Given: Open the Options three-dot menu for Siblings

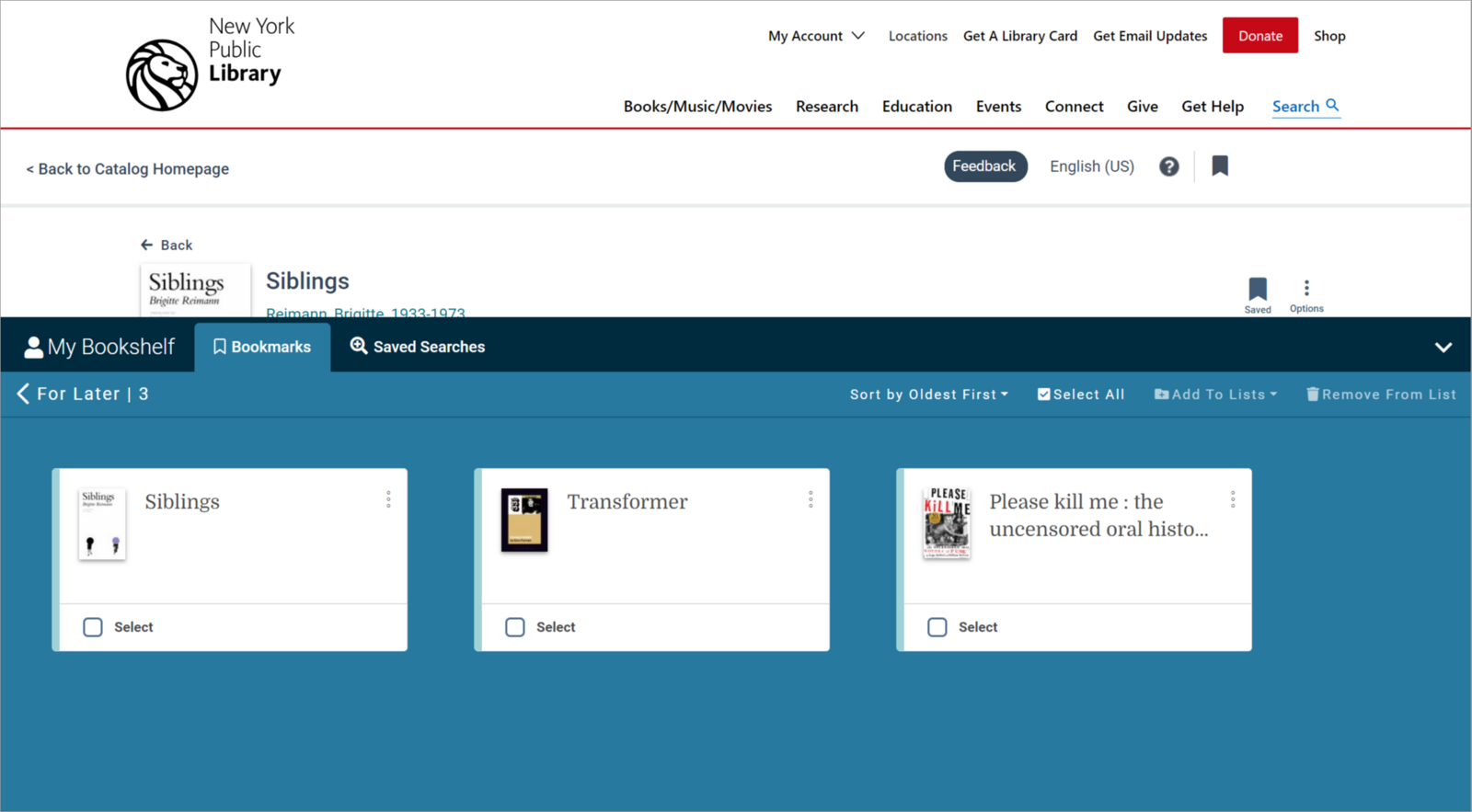Looking at the screenshot, I should pyautogui.click(x=1306, y=295).
